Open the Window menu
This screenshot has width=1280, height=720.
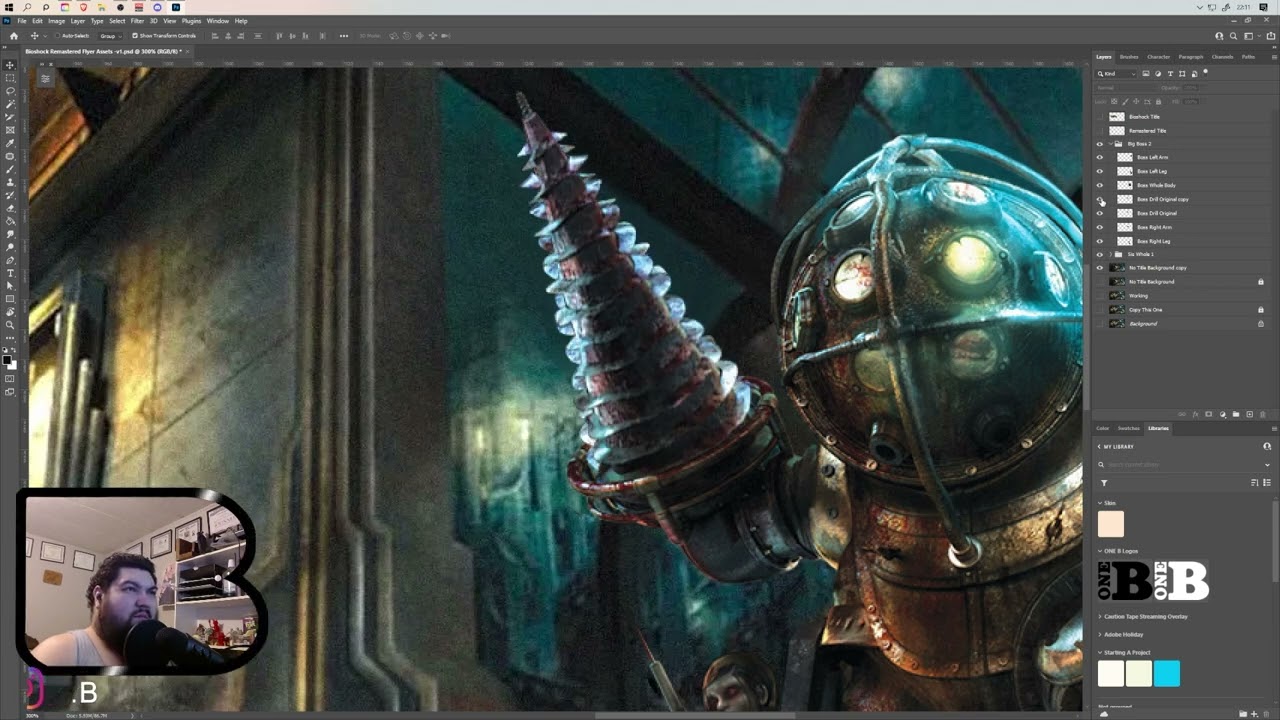(217, 21)
